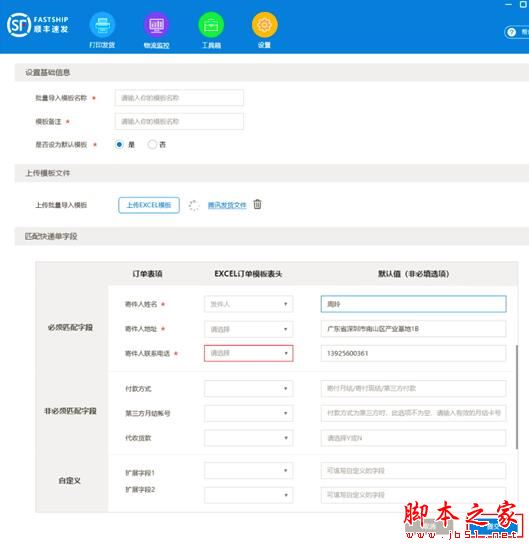The height and width of the screenshot is (546, 529).
Task: Open the 设置 gear icon
Action: 265,25
